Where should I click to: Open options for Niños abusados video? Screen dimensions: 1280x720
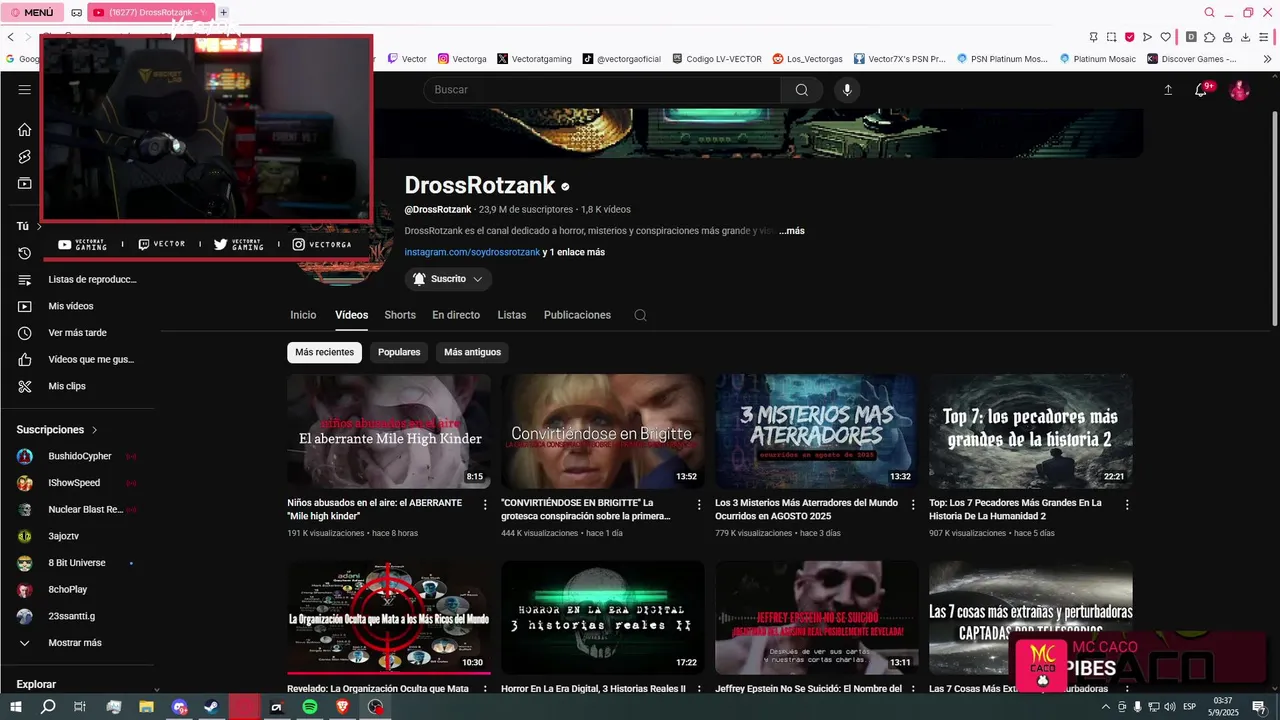click(x=485, y=505)
